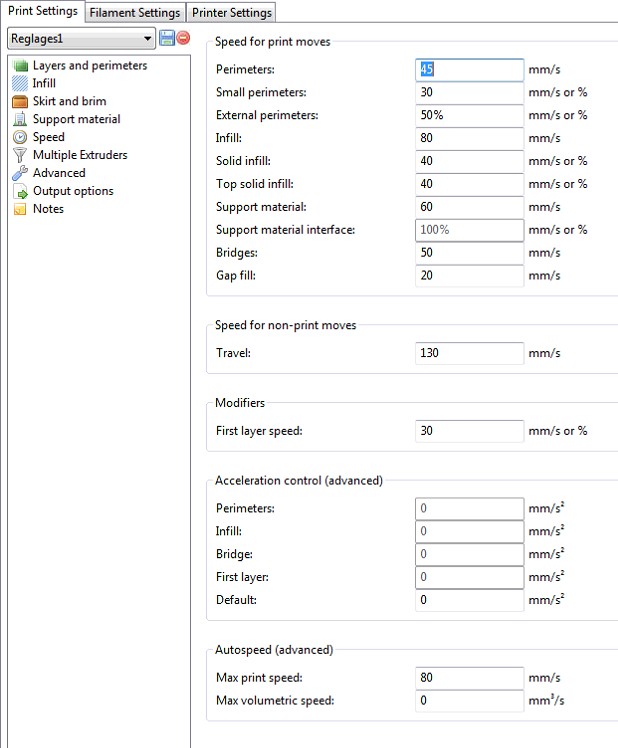Focus the First layer speed field

click(x=469, y=431)
